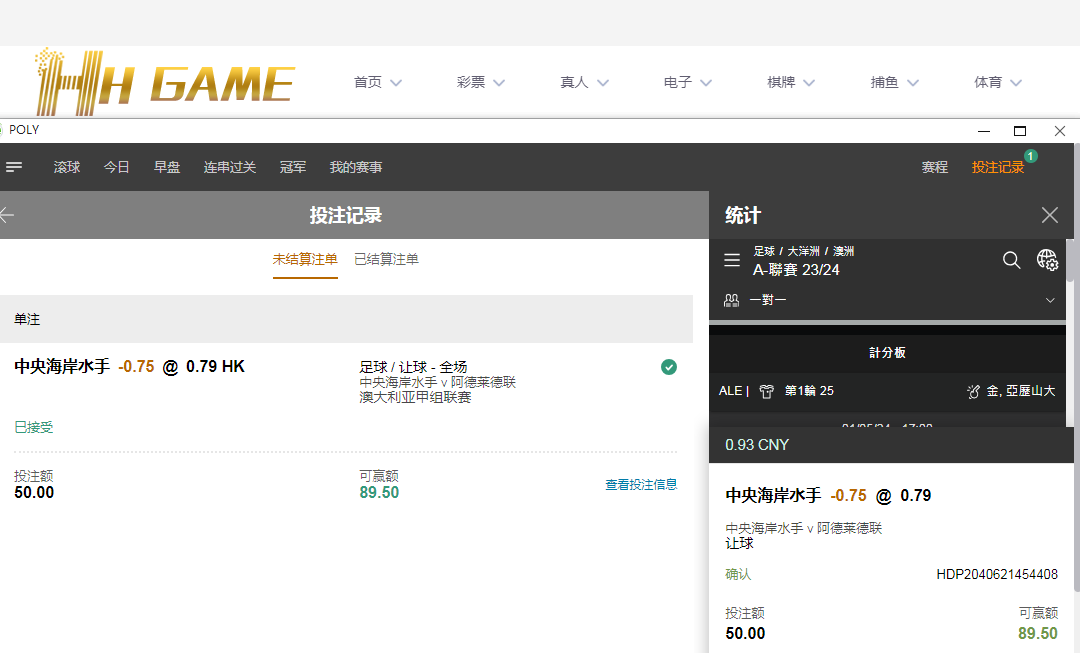Screen dimensions: 1080x653
Task: Expand the 真人 live casino menu
Action: pos(584,82)
